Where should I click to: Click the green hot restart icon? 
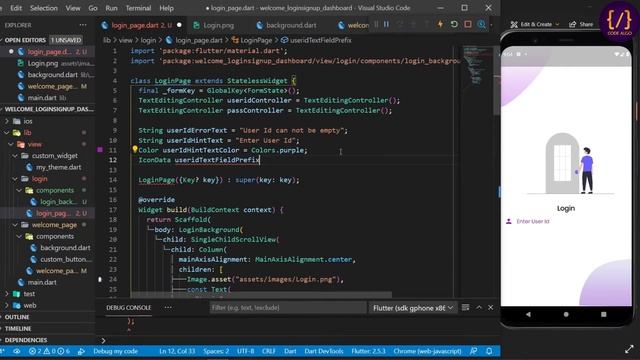pyautogui.click(x=454, y=24)
